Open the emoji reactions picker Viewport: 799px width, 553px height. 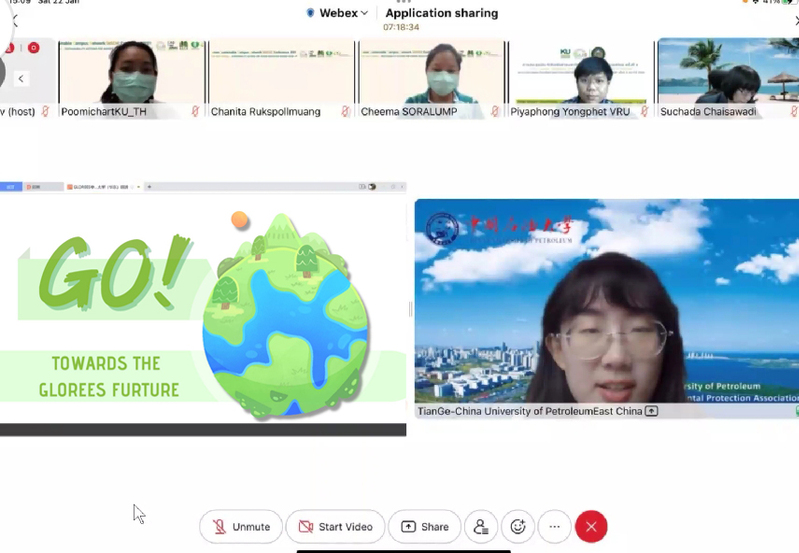pos(518,527)
